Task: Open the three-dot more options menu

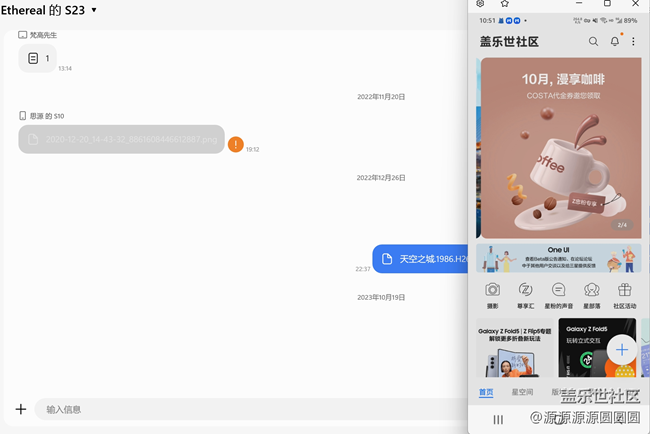Action: [633, 42]
